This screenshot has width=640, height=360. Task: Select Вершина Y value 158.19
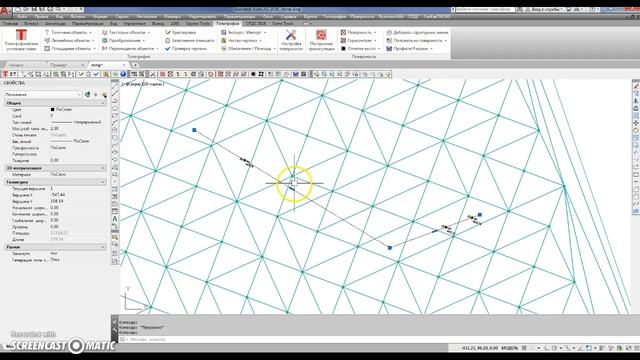(x=57, y=201)
